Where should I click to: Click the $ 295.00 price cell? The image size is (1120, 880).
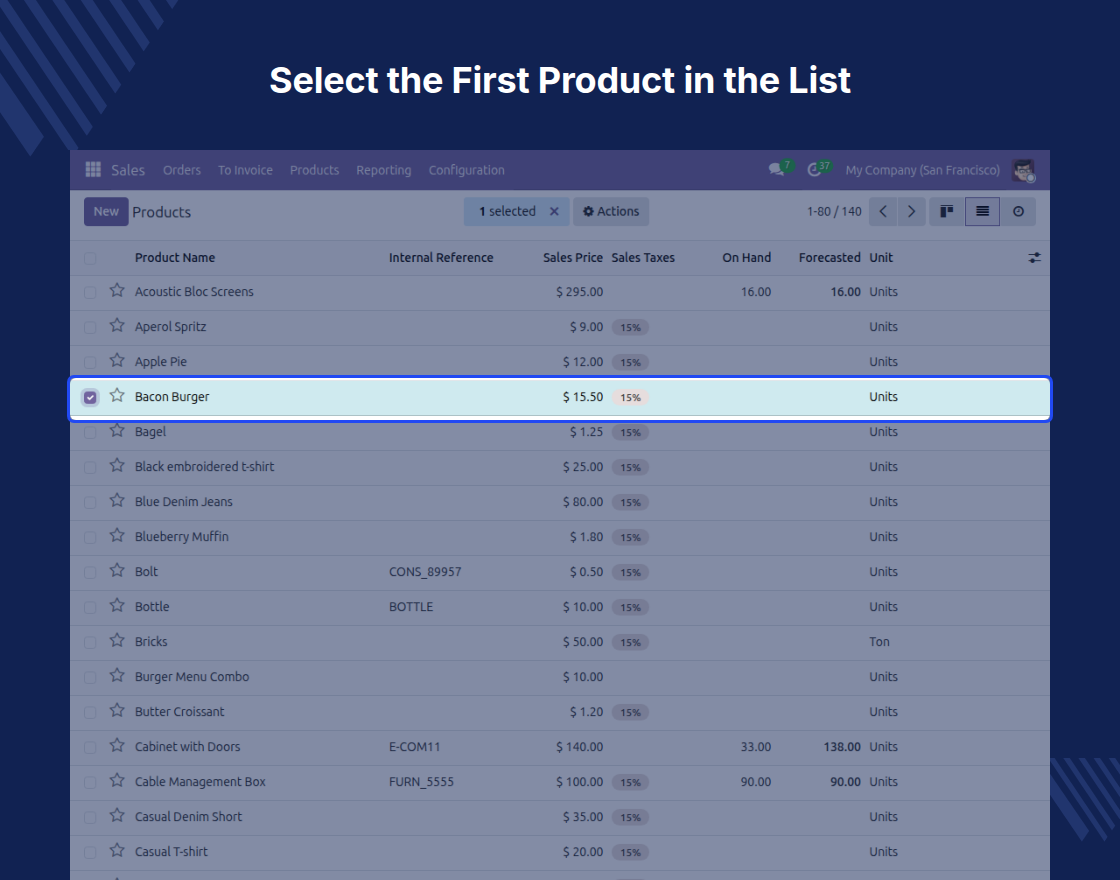tap(579, 292)
